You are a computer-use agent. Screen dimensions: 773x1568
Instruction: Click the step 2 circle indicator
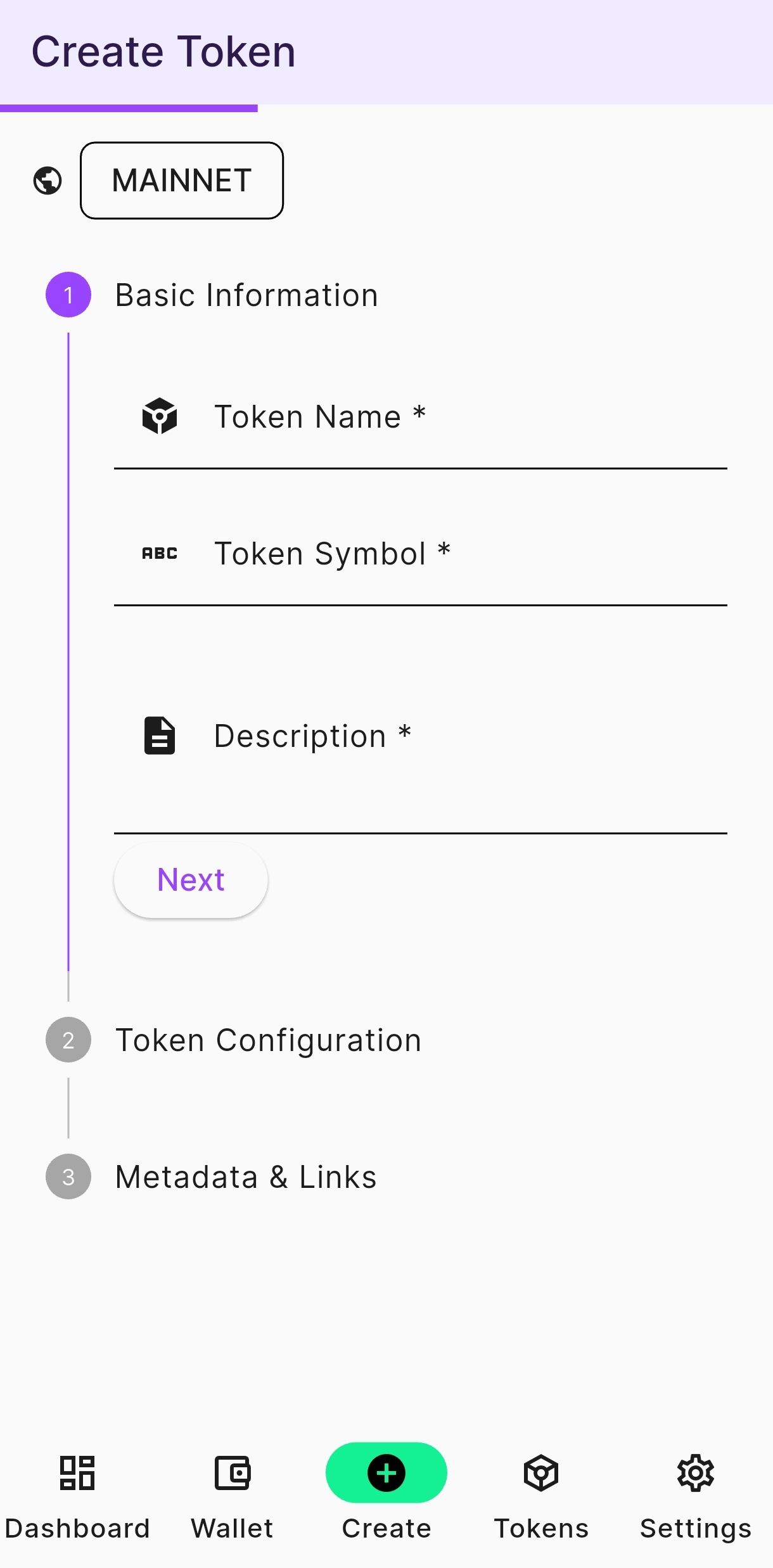68,1040
